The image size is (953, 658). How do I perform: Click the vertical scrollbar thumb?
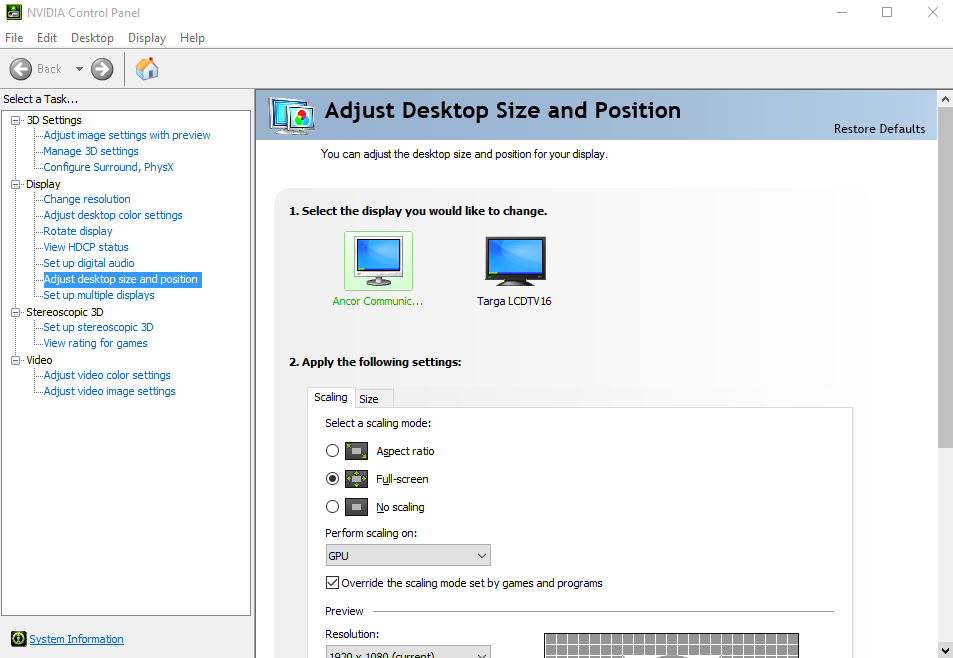coord(945,278)
